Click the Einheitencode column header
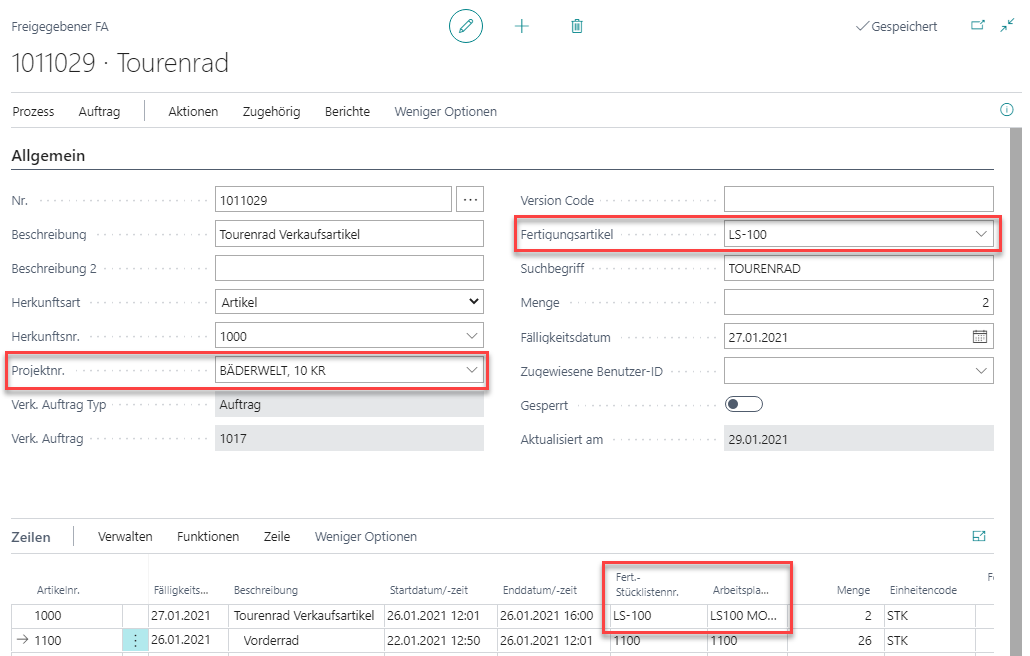 [x=923, y=590]
